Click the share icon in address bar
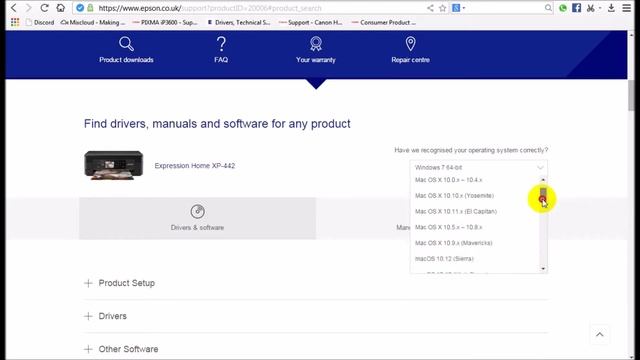 tap(430, 8)
